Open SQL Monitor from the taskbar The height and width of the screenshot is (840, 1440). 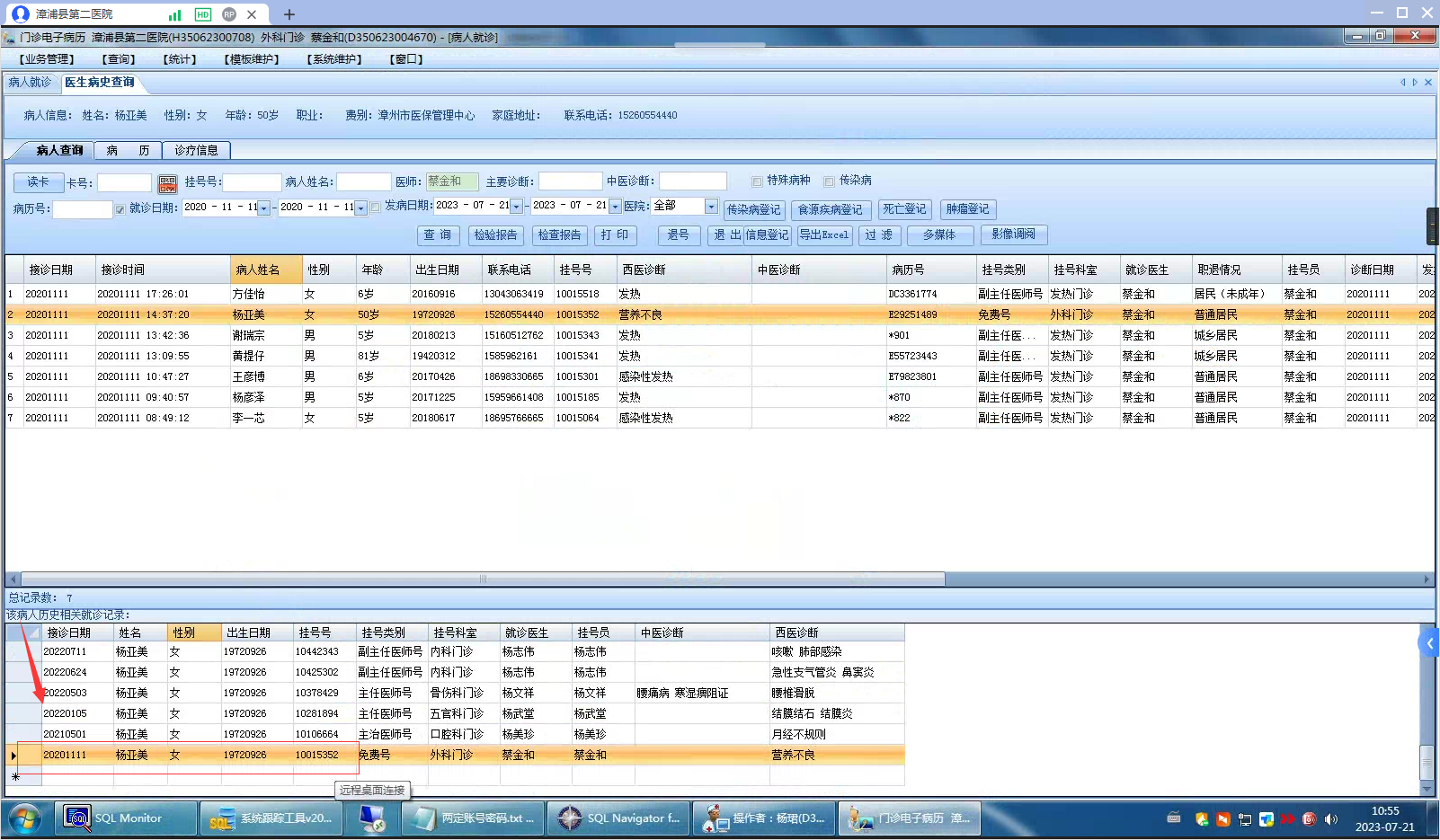point(127,819)
